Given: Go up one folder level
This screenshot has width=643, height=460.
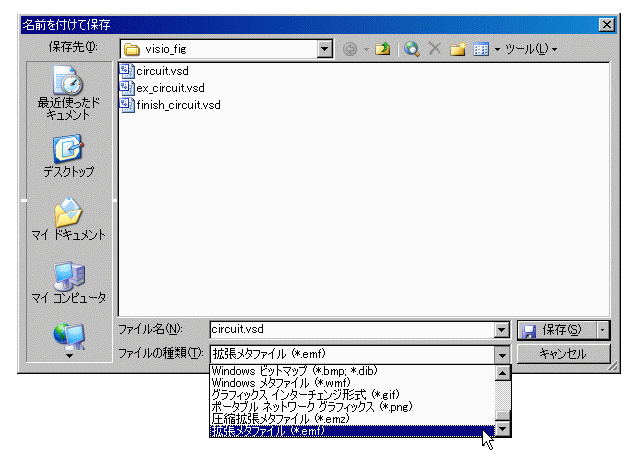Looking at the screenshot, I should (382, 48).
